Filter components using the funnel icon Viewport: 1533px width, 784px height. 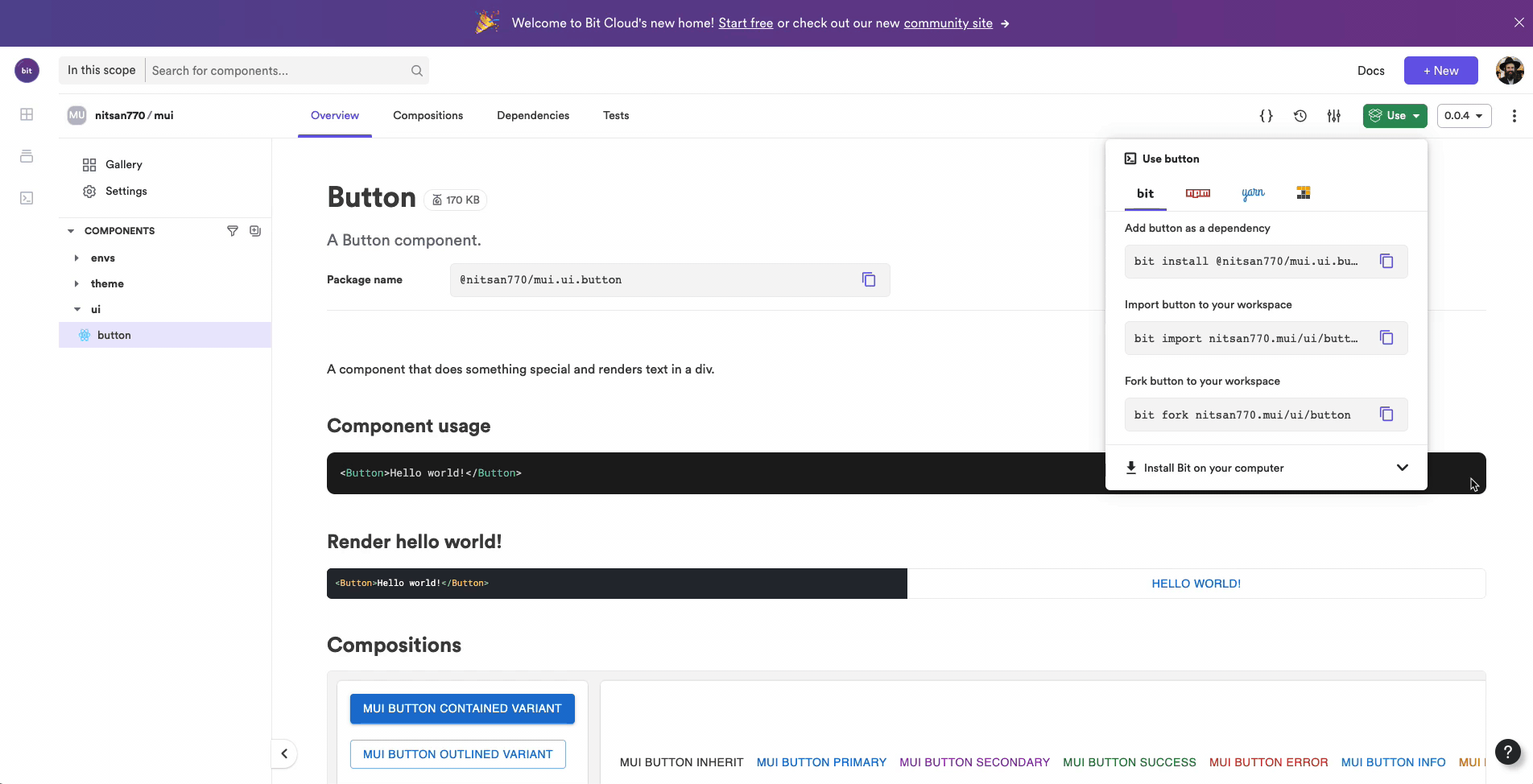233,231
